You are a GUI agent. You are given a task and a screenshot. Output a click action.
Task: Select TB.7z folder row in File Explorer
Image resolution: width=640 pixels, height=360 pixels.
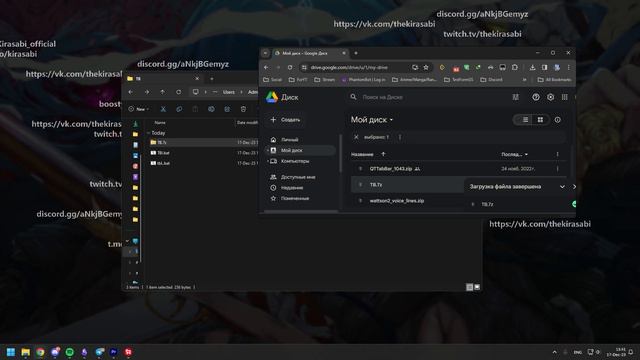click(203, 142)
